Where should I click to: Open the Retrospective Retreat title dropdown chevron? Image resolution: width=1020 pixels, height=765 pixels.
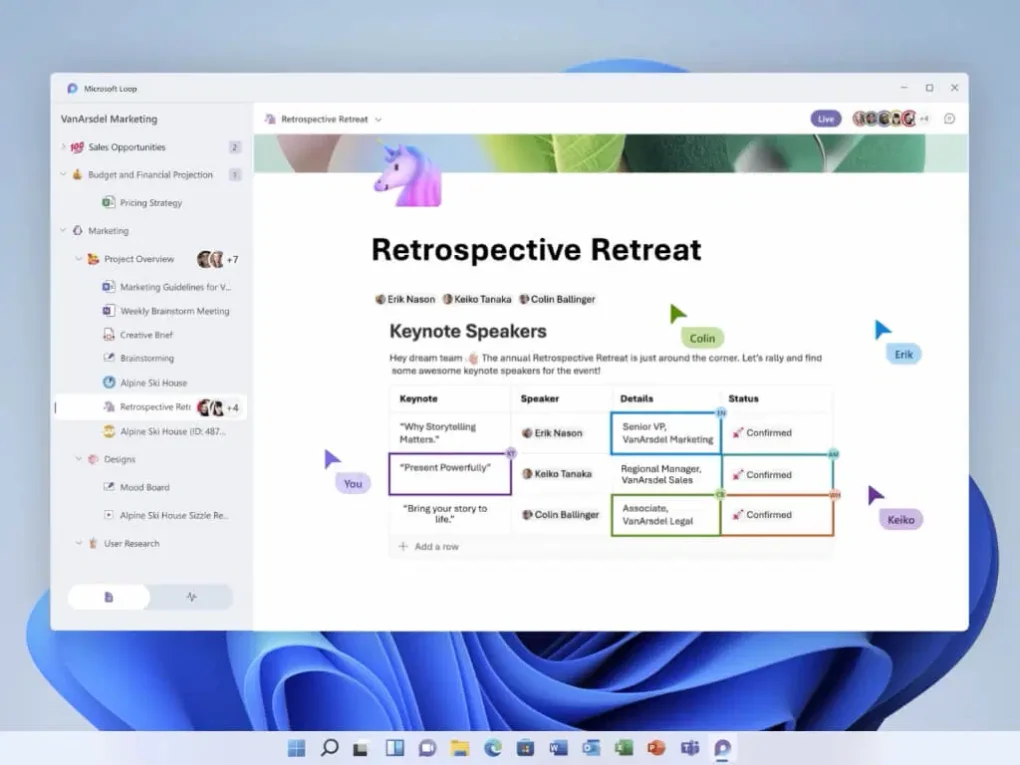click(378, 120)
